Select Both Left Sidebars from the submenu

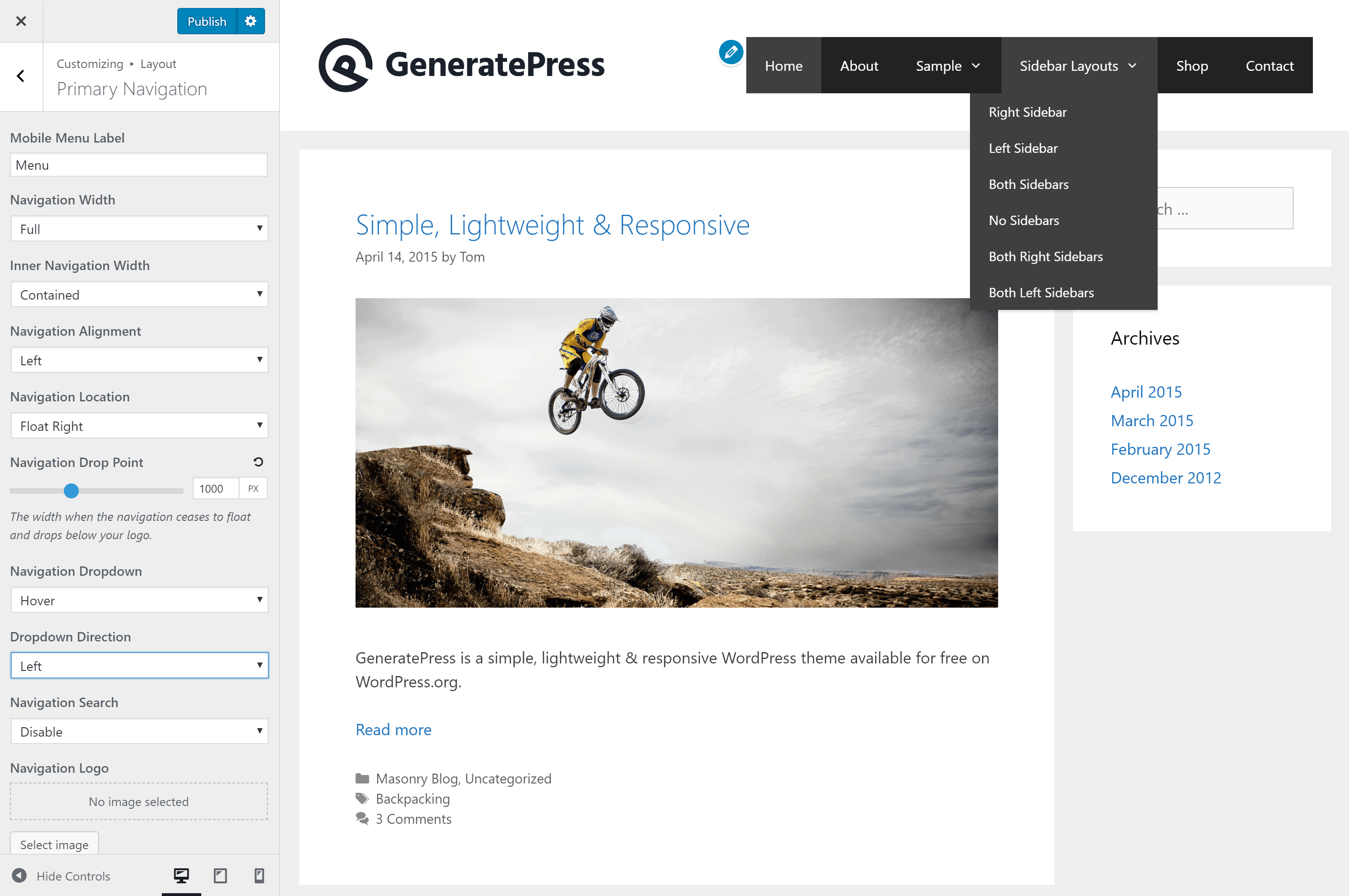point(1064,292)
